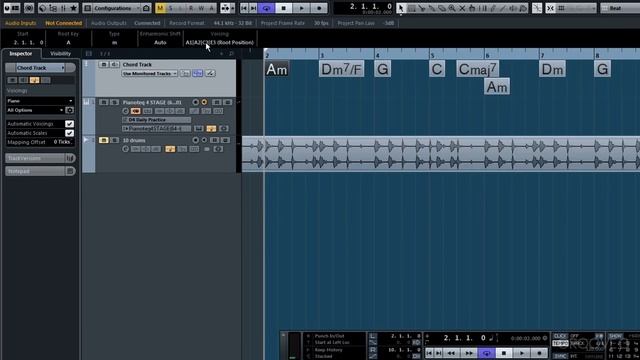Solo the 10 drums track
The width and height of the screenshot is (640, 360).
tap(114, 140)
